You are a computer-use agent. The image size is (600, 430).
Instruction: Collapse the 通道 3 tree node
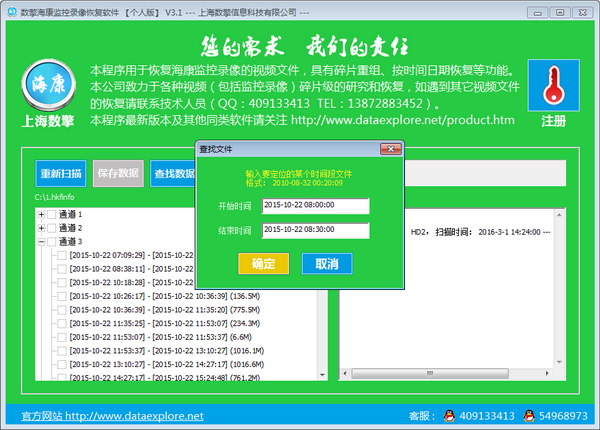coord(42,241)
